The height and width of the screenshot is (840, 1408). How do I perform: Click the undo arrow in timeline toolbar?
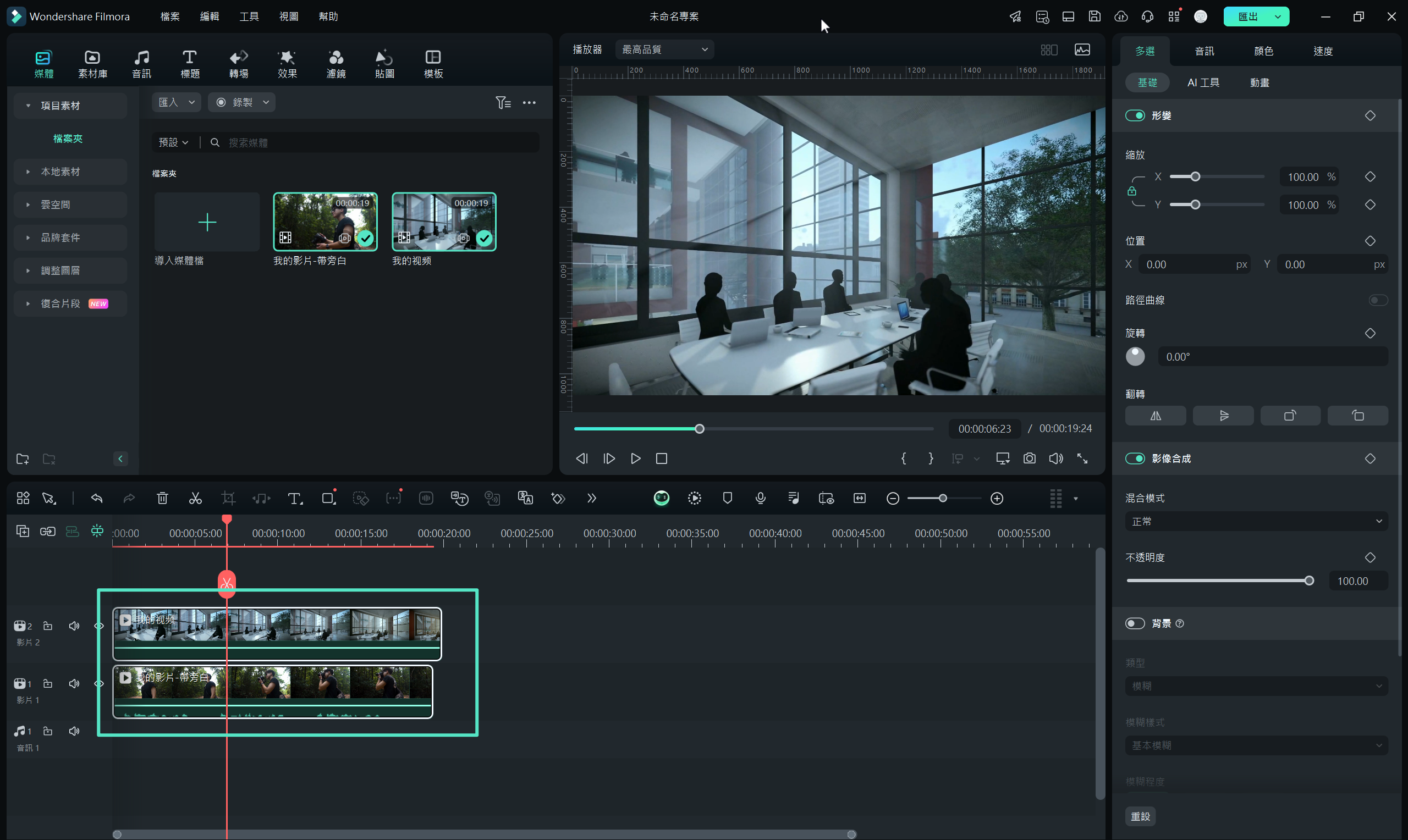click(97, 498)
